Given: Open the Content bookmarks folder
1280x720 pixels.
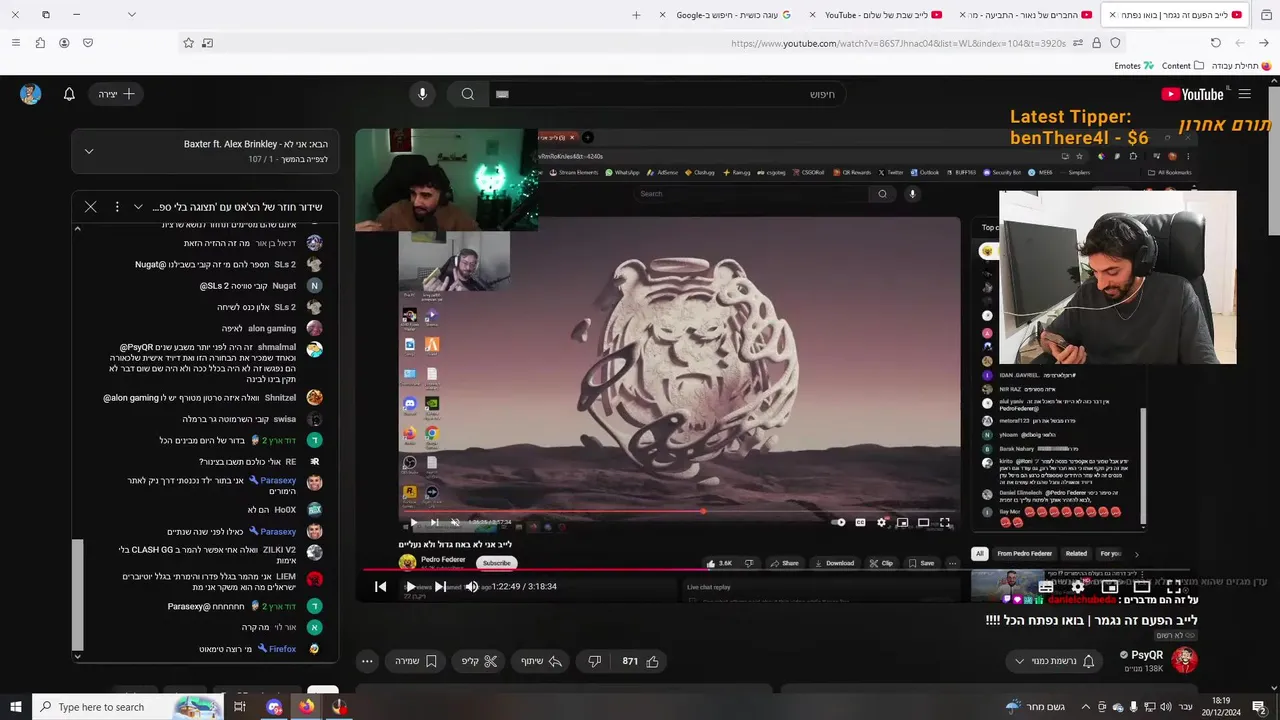Looking at the screenshot, I should tap(1183, 66).
